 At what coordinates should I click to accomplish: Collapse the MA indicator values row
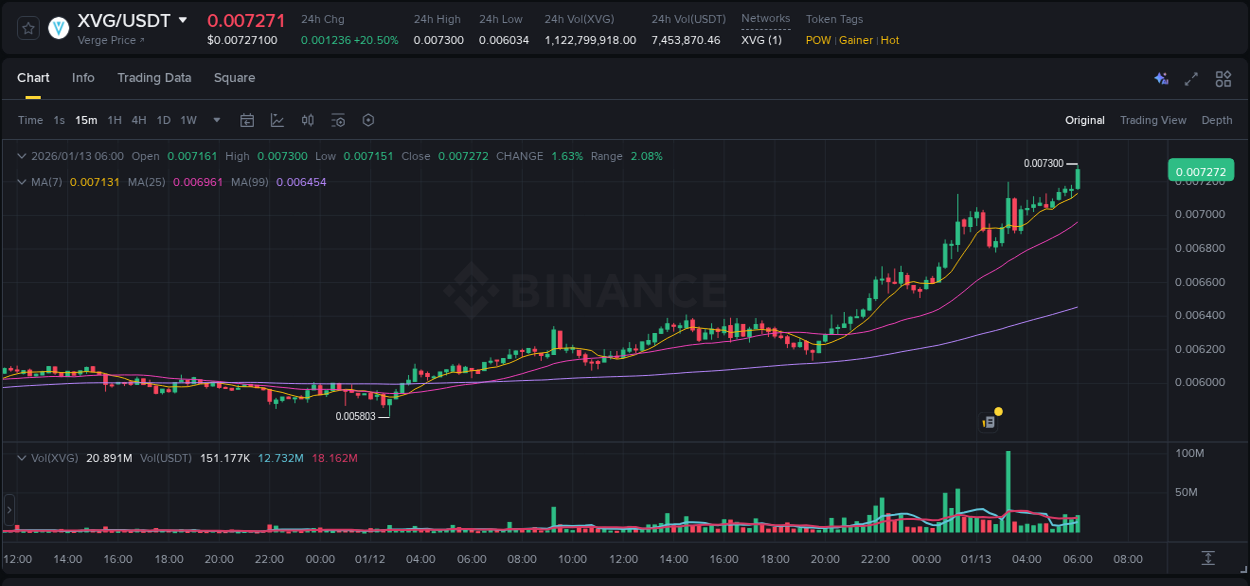(22, 182)
